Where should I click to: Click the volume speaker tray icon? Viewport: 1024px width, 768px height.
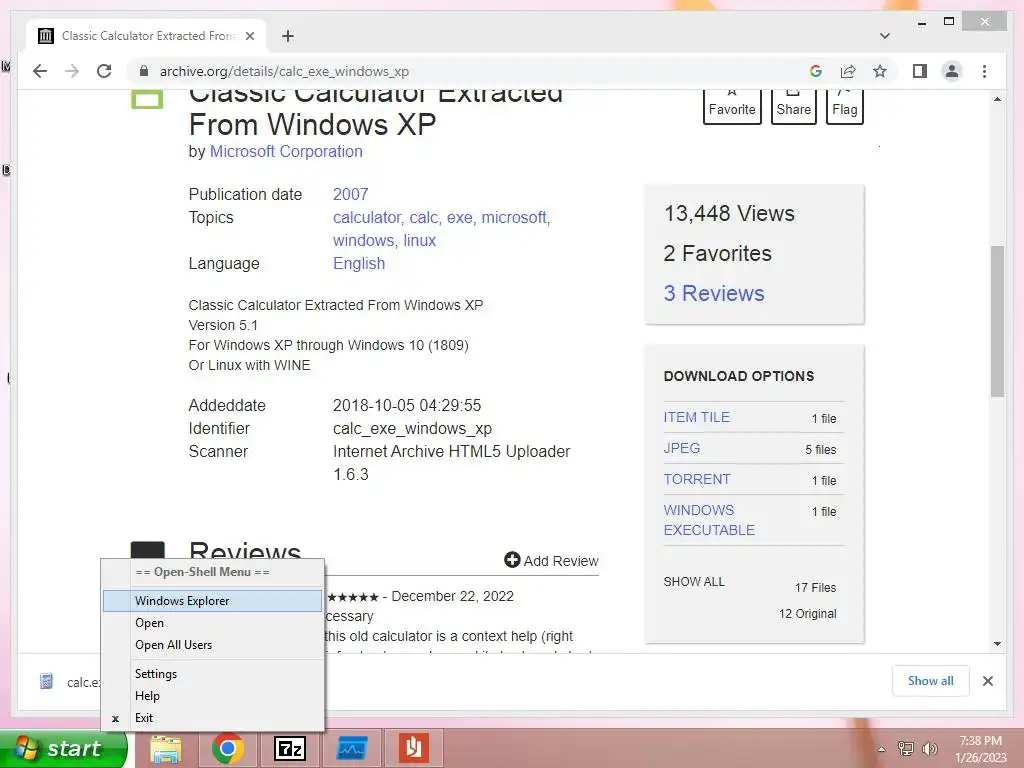[x=929, y=749]
